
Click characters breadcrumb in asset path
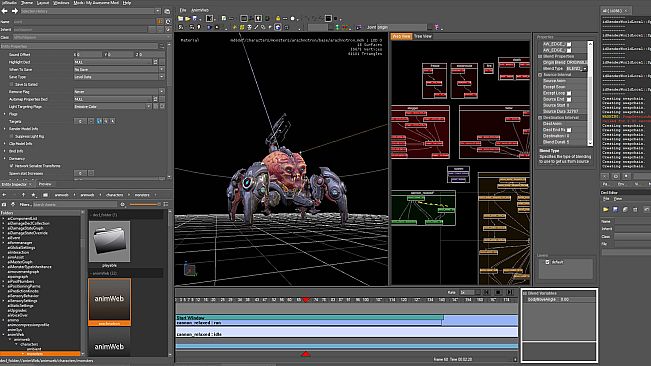click(x=115, y=195)
